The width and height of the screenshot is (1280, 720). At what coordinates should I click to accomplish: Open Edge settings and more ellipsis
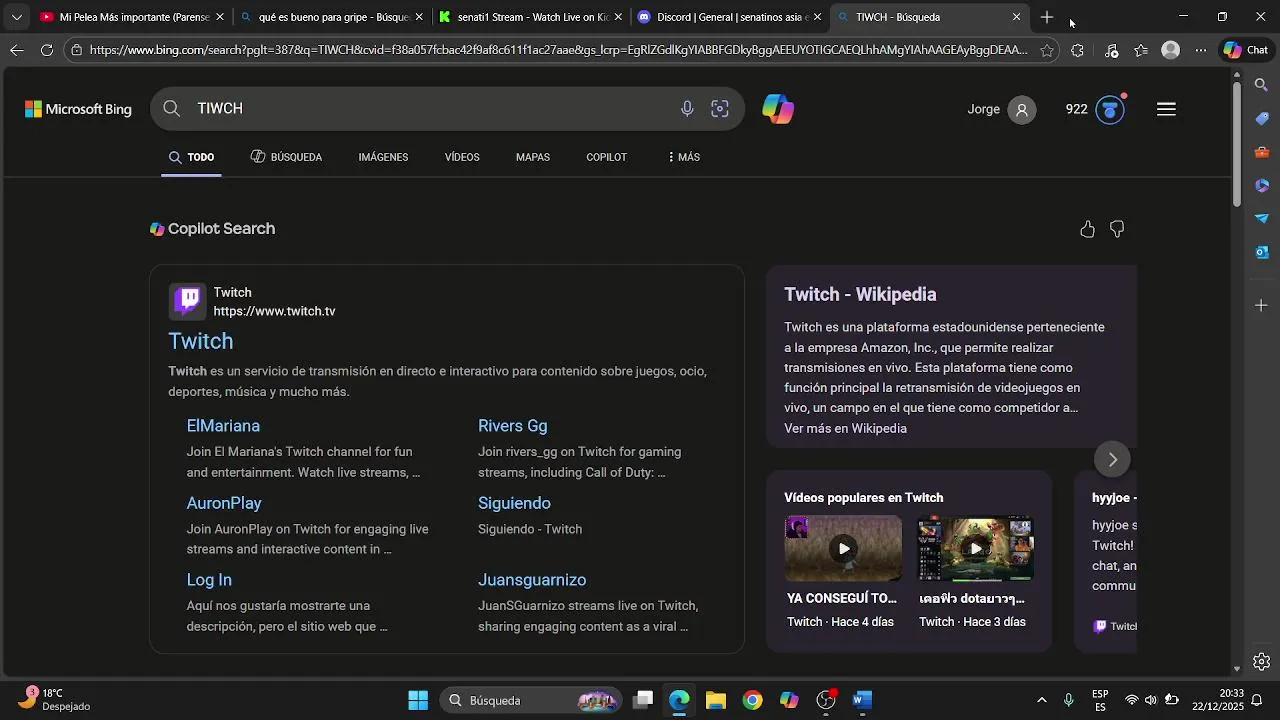[x=1201, y=50]
